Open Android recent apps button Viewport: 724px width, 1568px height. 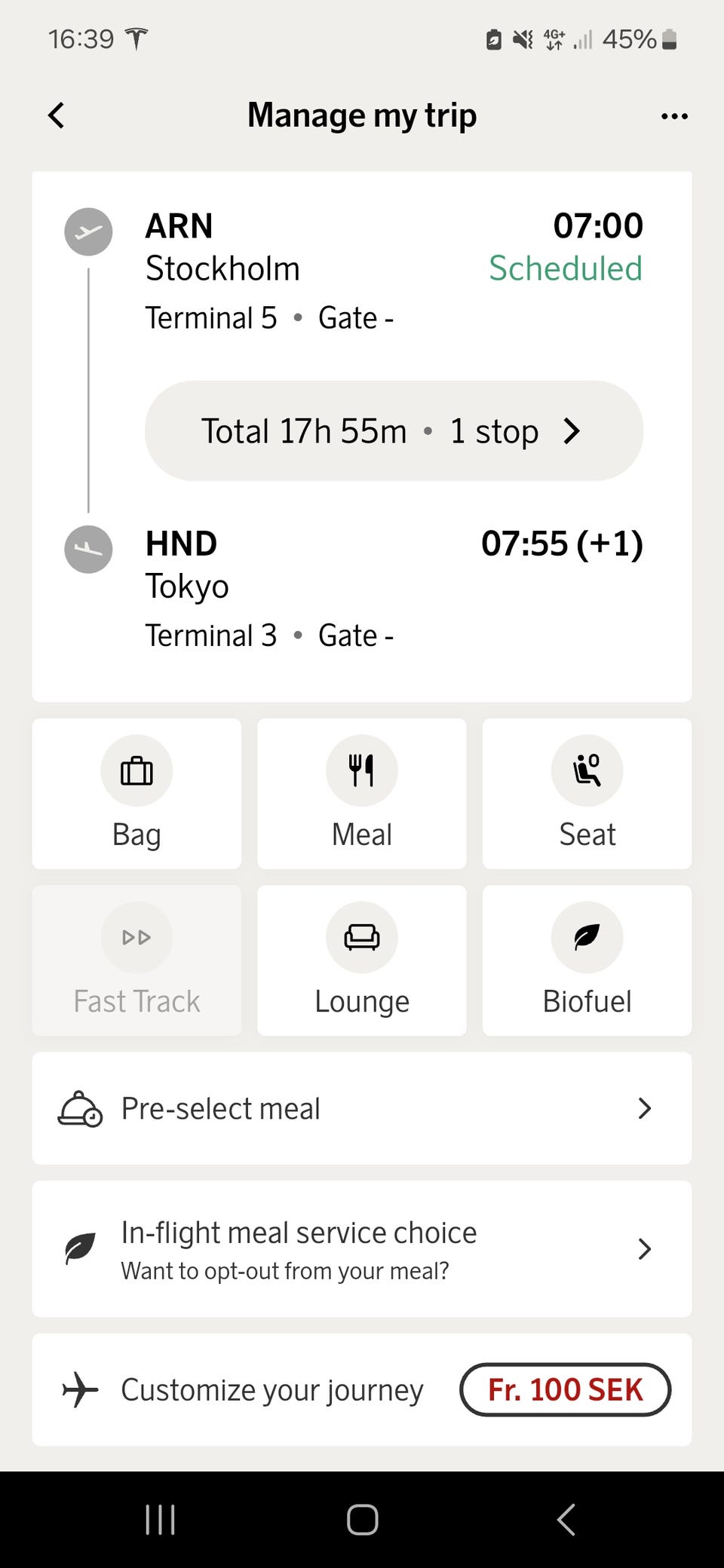pyautogui.click(x=160, y=1519)
